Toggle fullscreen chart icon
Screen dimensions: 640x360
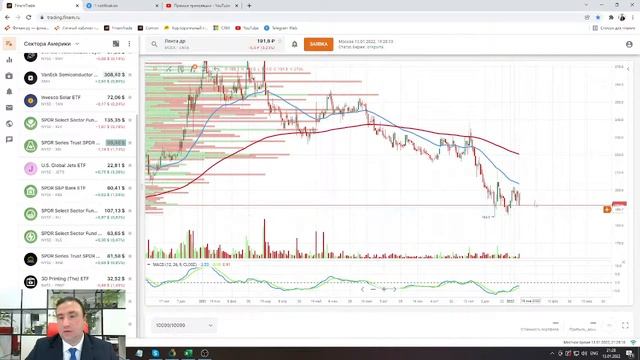coord(625,325)
